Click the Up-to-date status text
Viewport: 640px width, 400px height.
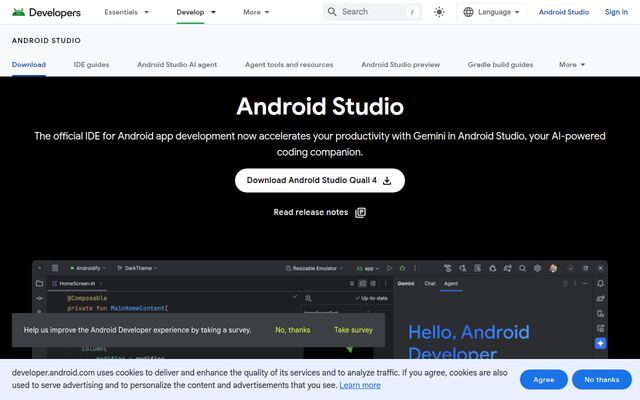coord(371,298)
